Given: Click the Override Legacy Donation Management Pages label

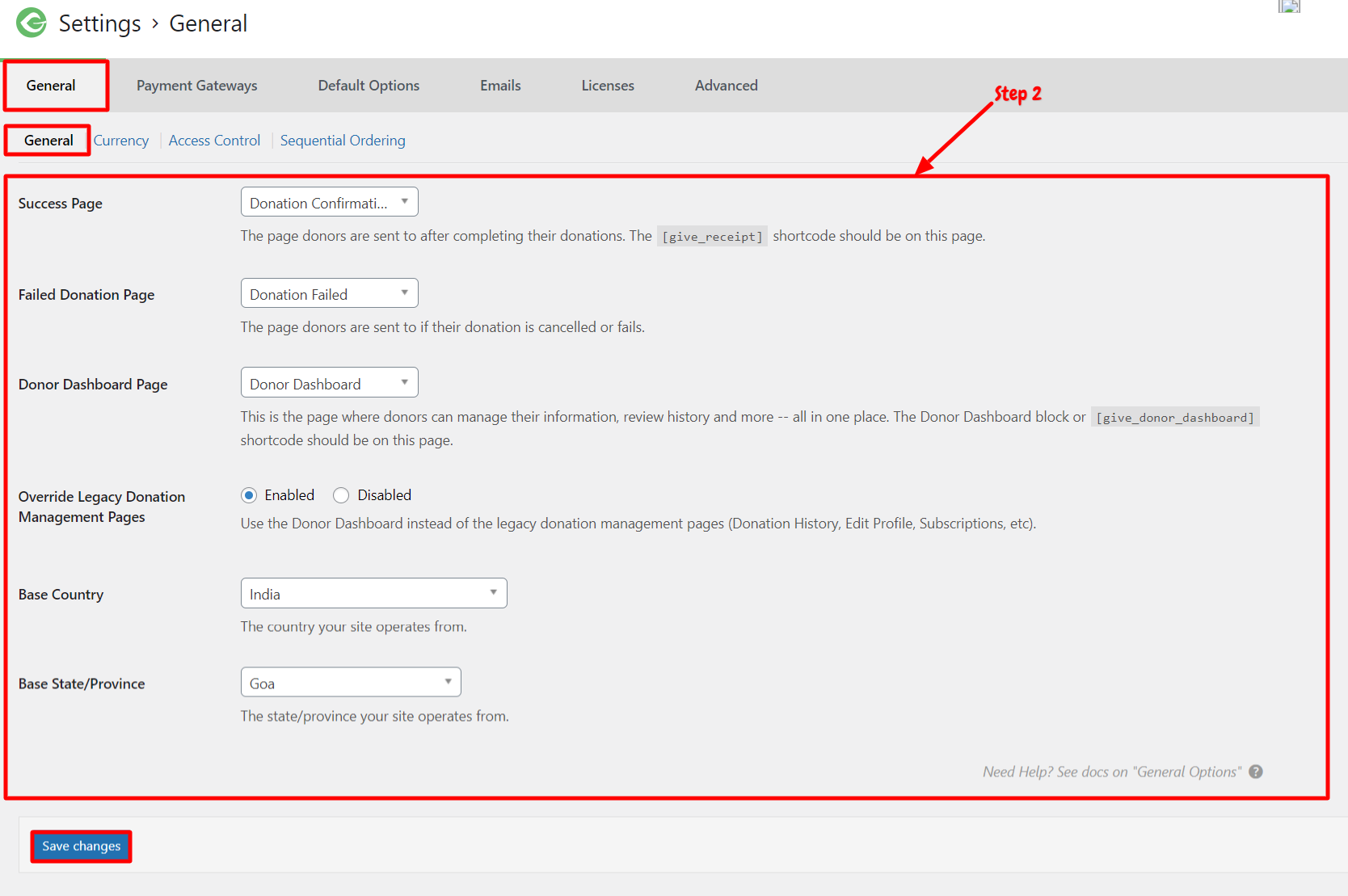Looking at the screenshot, I should (102, 507).
